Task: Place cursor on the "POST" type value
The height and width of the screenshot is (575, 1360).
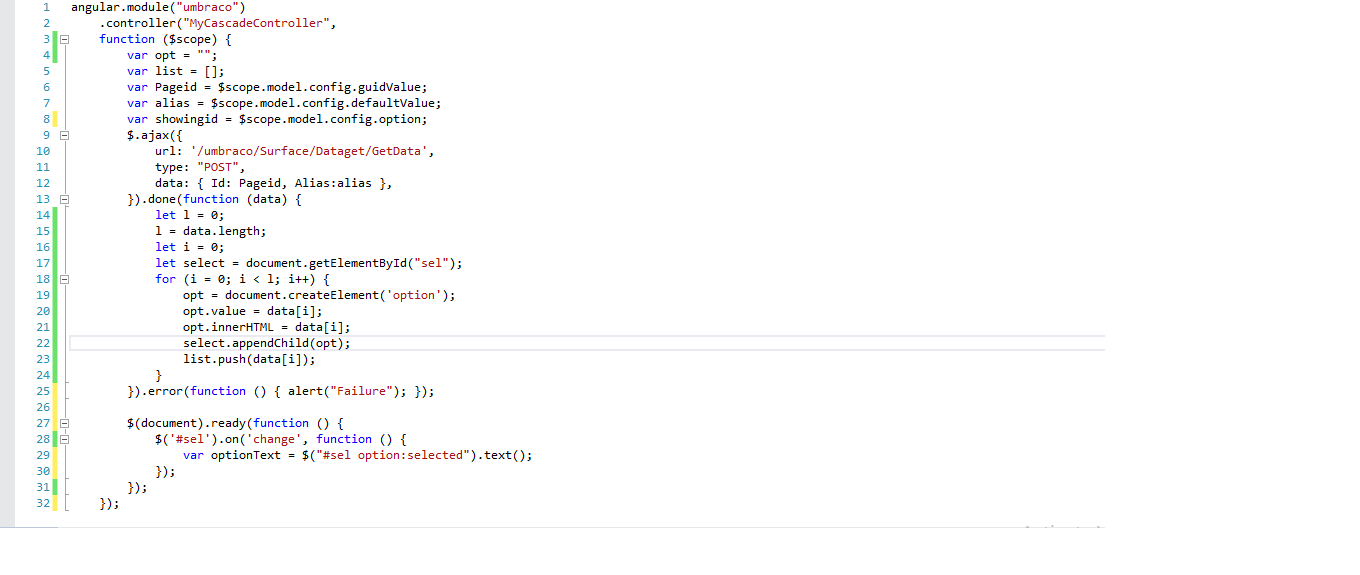Action: pyautogui.click(x=217, y=167)
